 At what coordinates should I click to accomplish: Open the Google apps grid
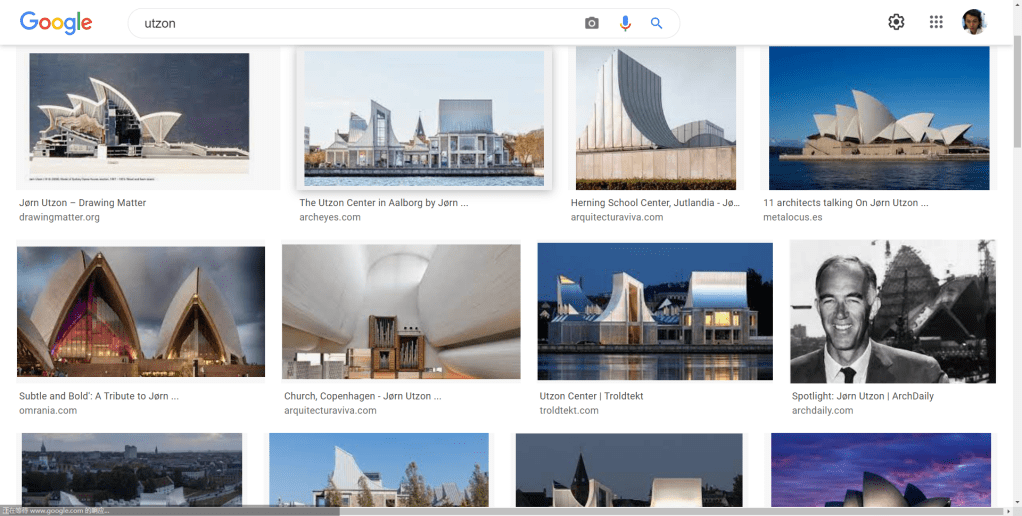click(x=936, y=22)
